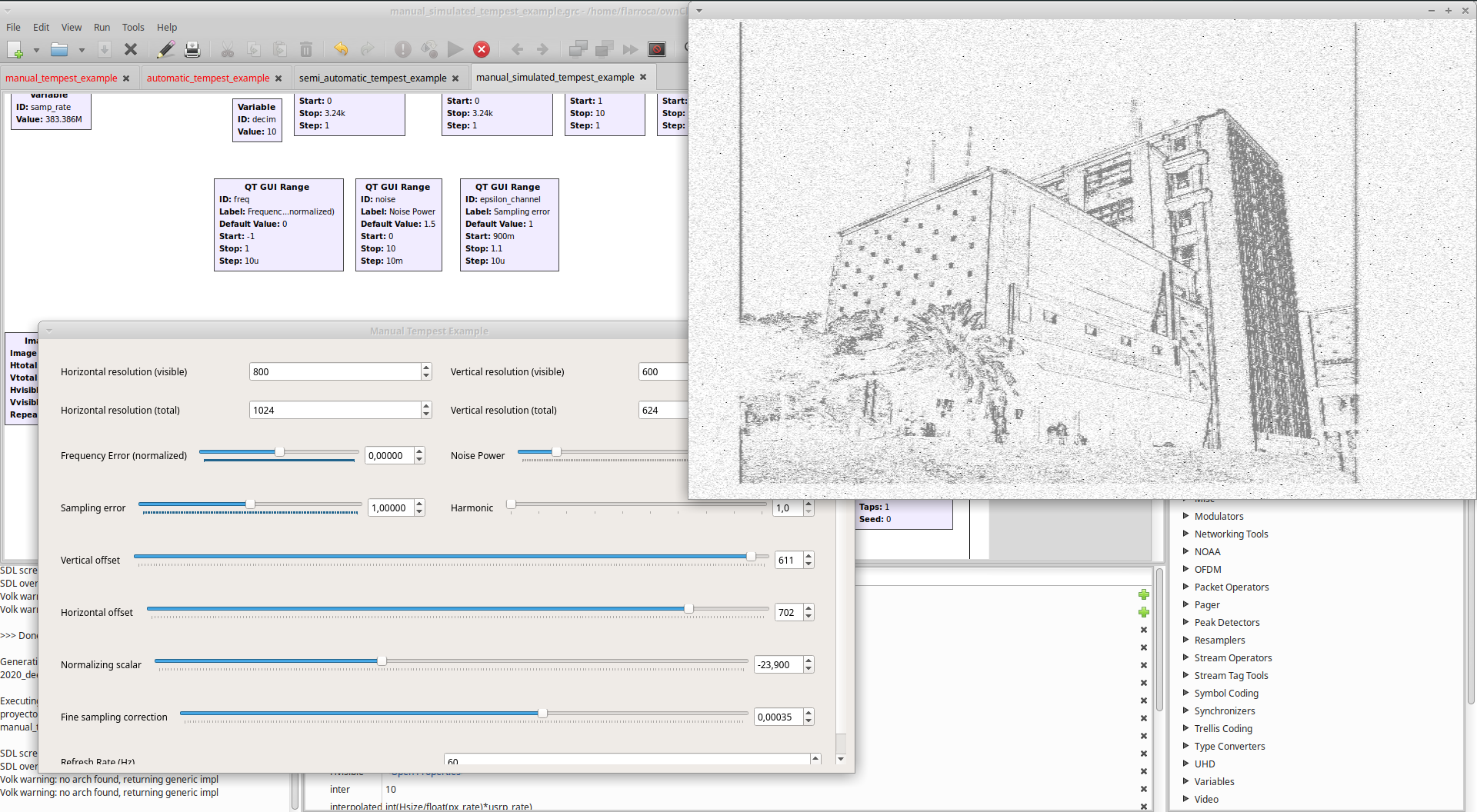
Task: Click the black X close-flowgraph toolbar icon
Action: [131, 50]
